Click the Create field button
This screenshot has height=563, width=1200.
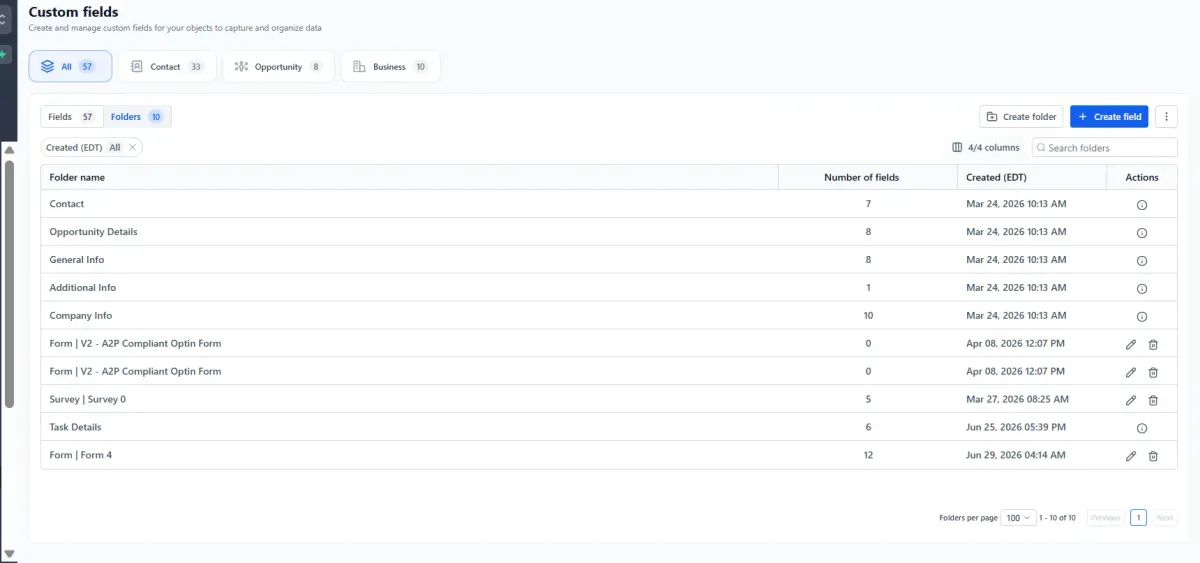[x=1109, y=117]
